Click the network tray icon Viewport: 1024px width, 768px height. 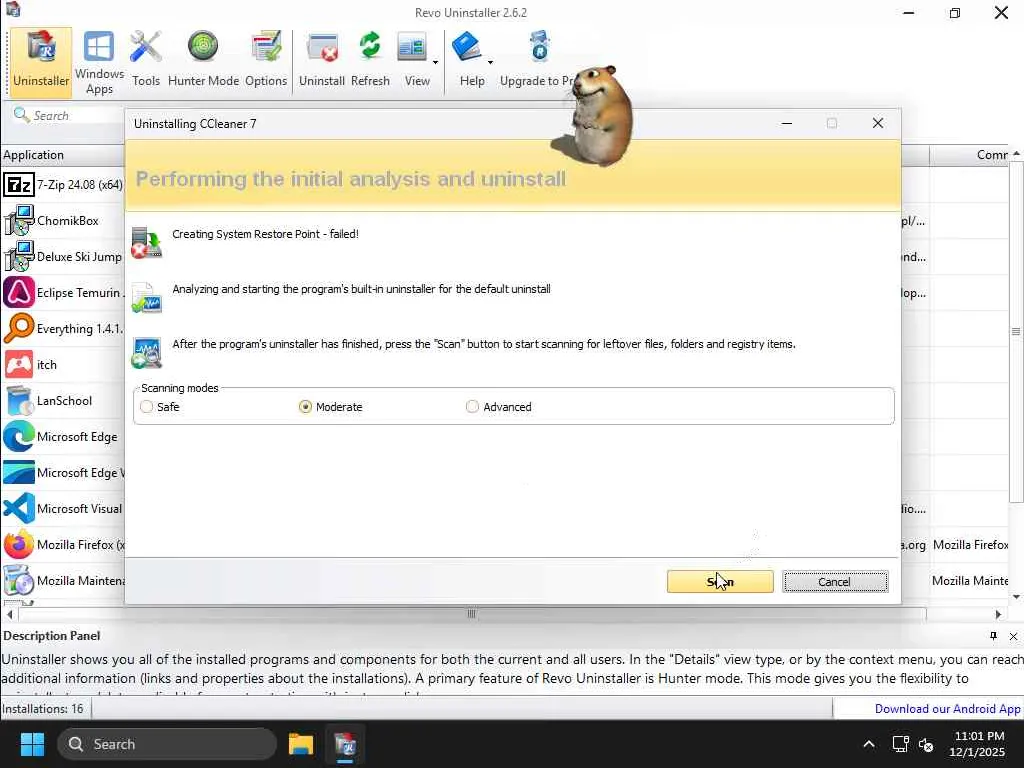tap(901, 744)
